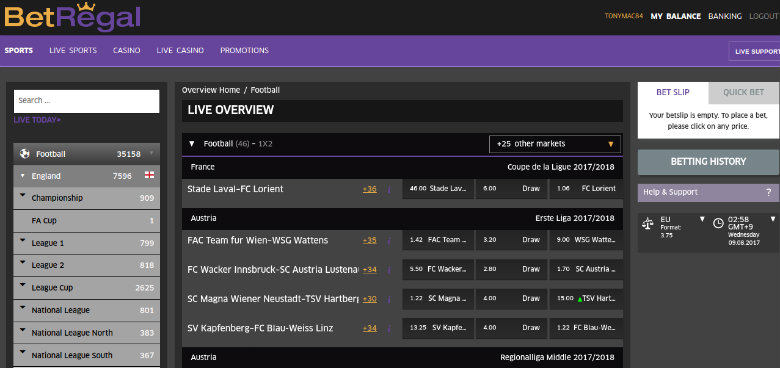Click LOGOUT
This screenshot has height=368, width=780.
[x=763, y=16]
